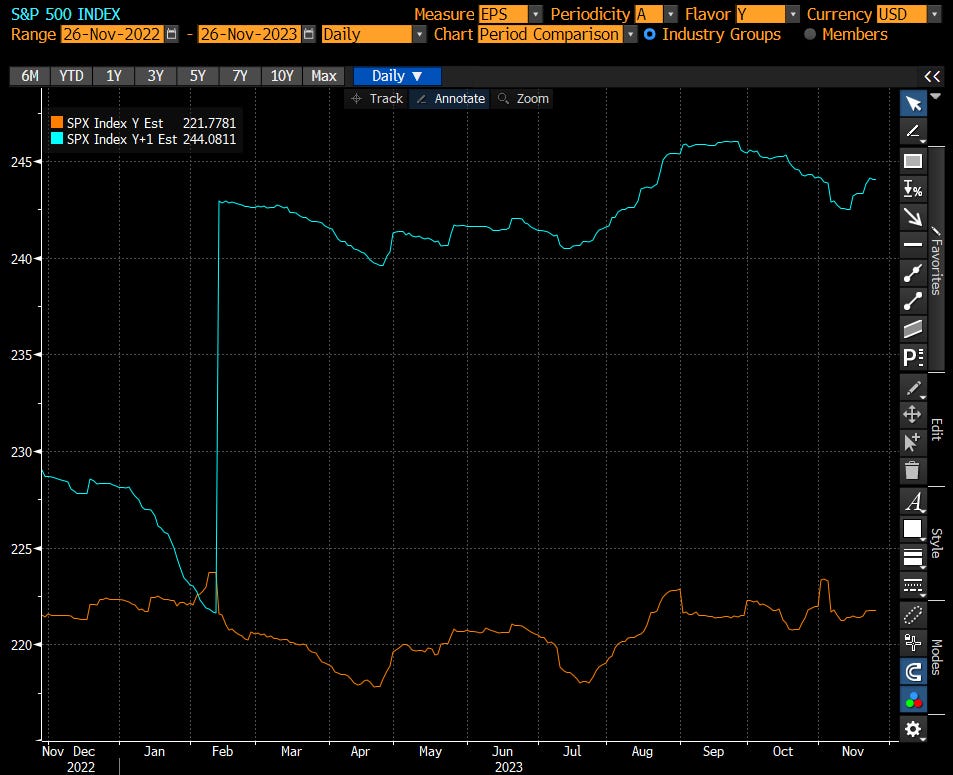The image size is (953, 775).
Task: Click the Measure EPS input field
Action: (x=503, y=14)
